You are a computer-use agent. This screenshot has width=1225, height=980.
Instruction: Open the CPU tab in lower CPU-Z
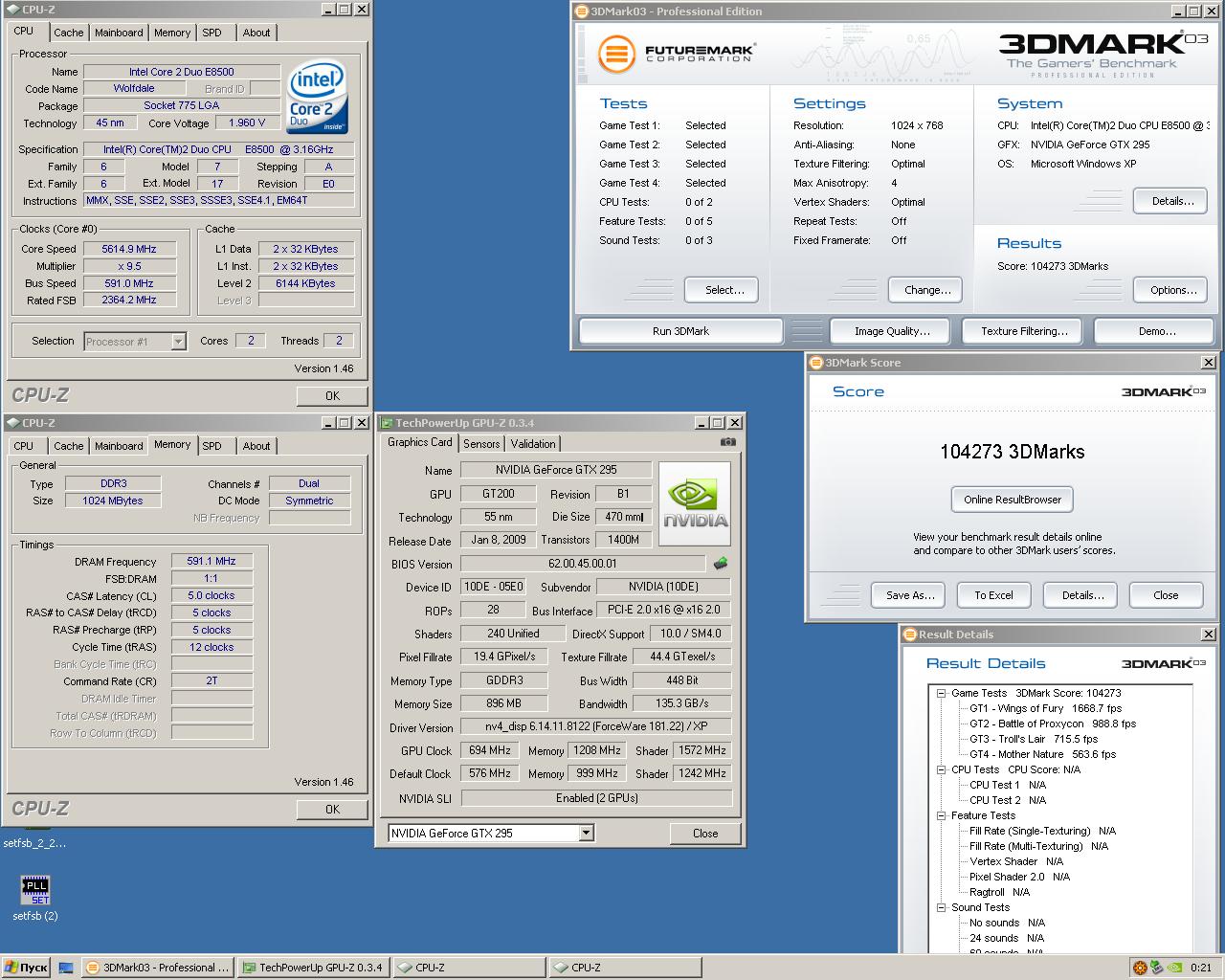[24, 446]
